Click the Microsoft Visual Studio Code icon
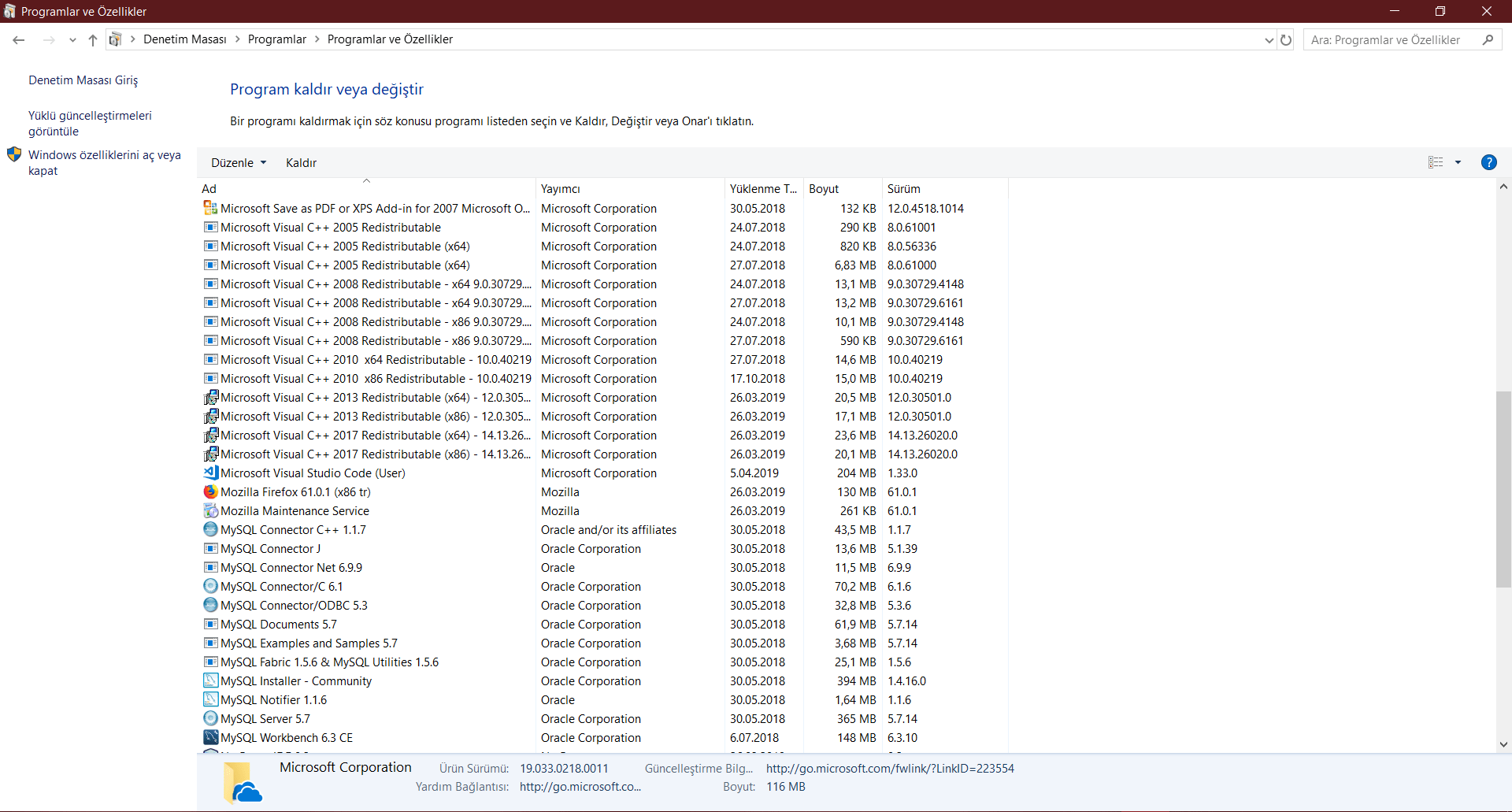Viewport: 1512px width, 812px height. click(x=210, y=473)
